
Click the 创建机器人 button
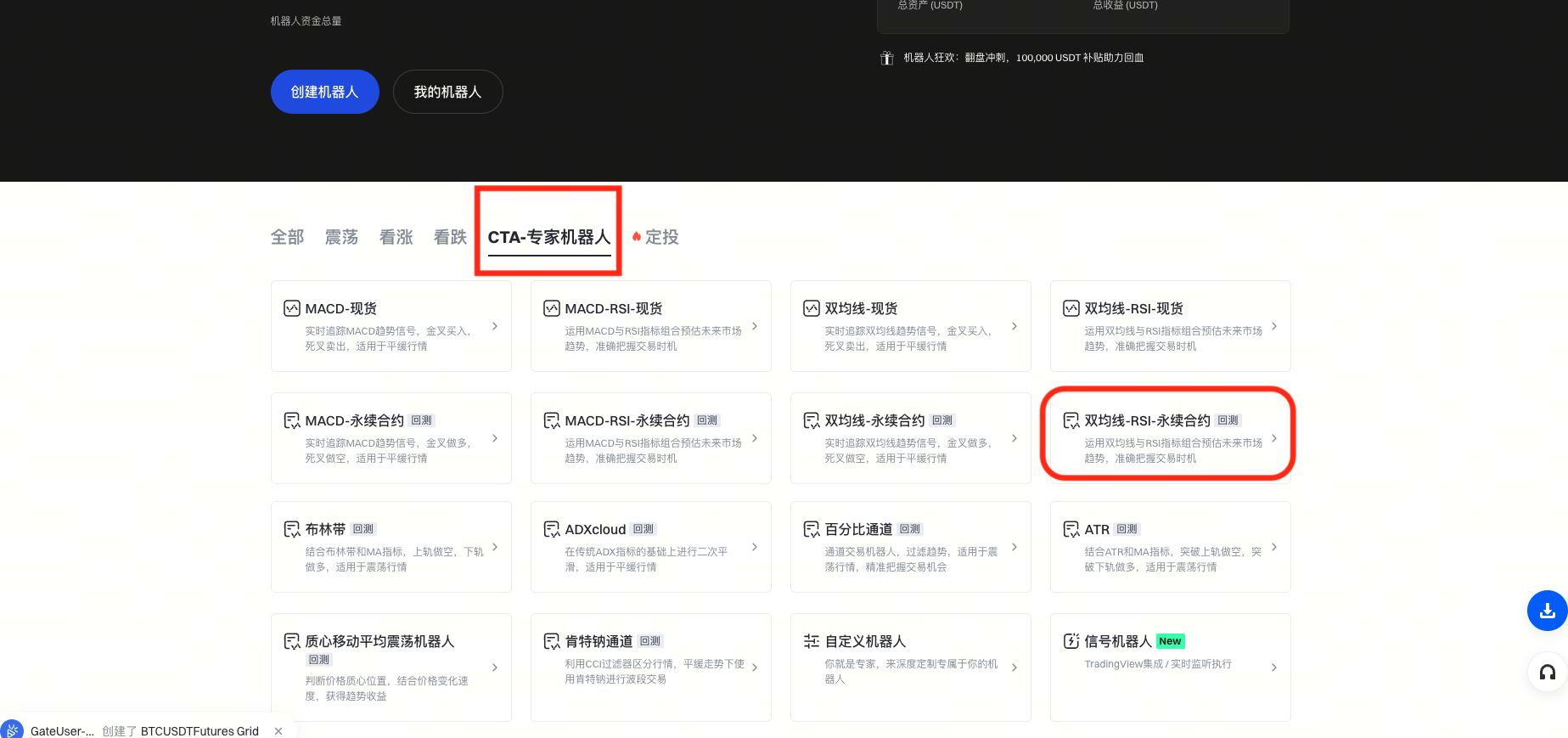click(324, 92)
